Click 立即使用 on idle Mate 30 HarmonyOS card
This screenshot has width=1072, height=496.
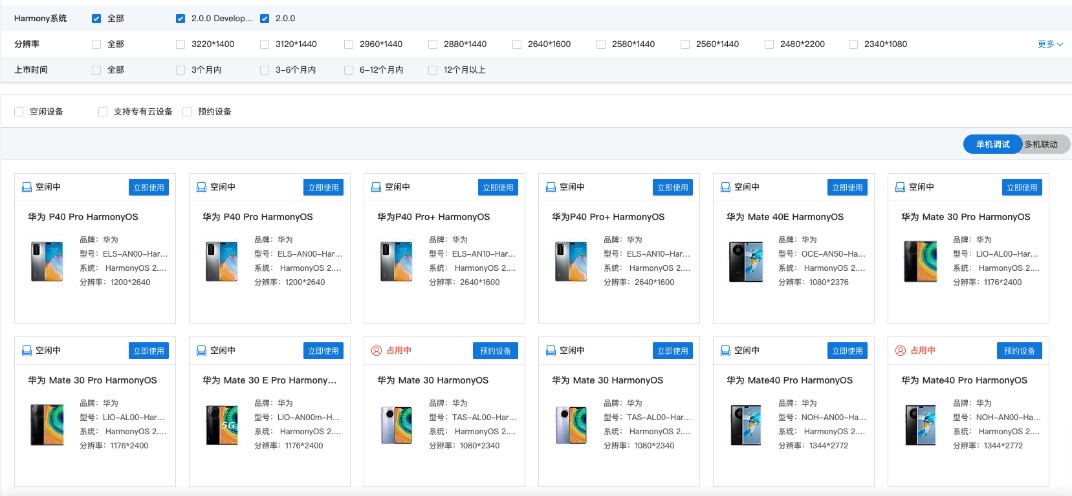(673, 351)
